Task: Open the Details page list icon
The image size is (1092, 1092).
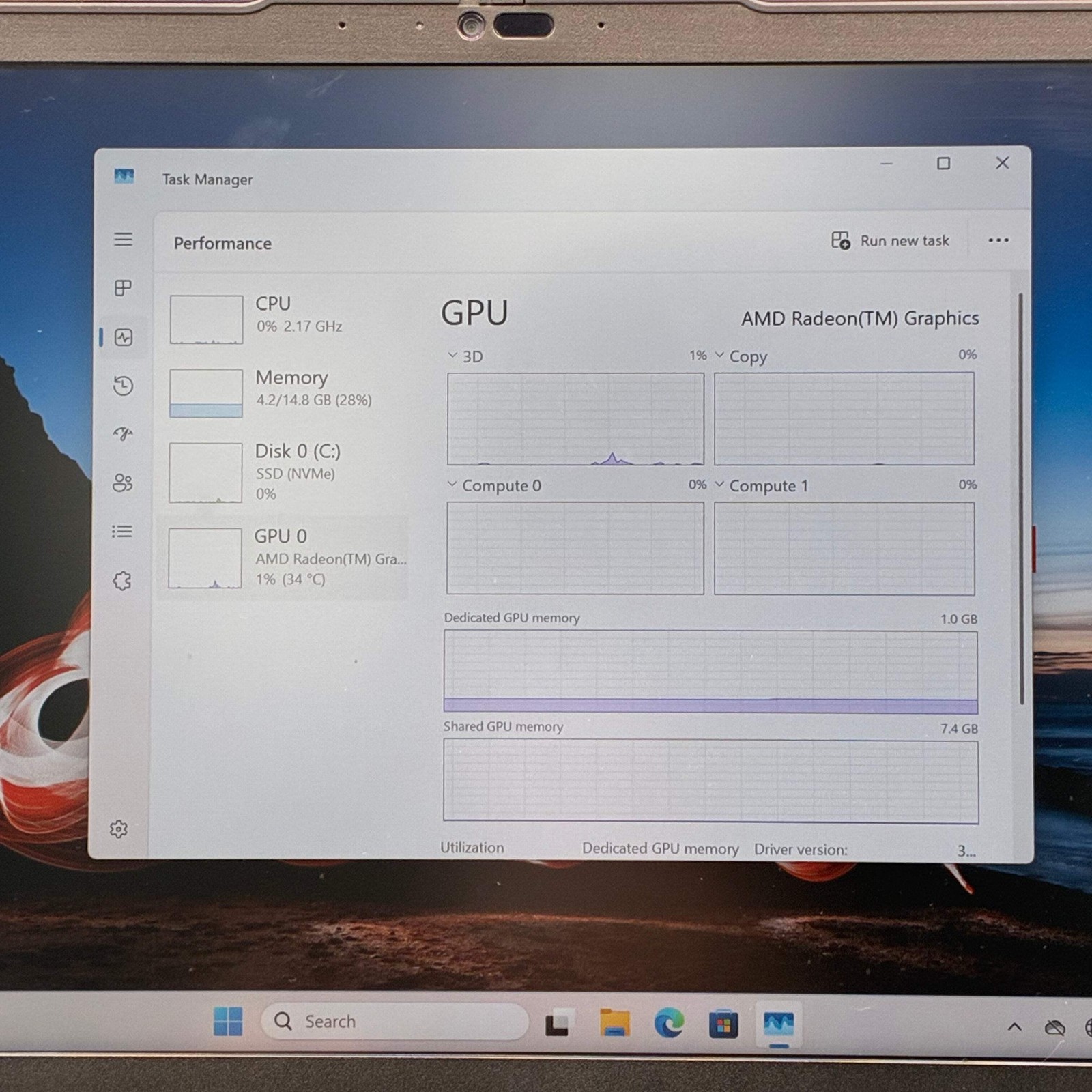Action: point(122,531)
